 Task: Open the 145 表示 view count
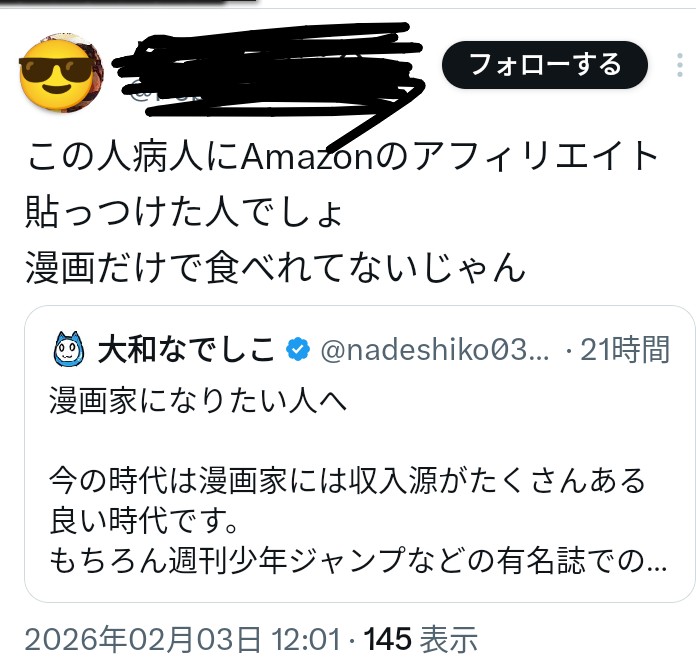click(x=420, y=639)
